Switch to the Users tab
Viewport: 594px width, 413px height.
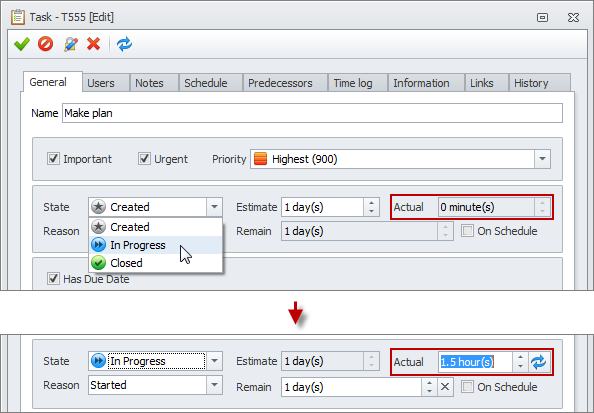click(106, 83)
